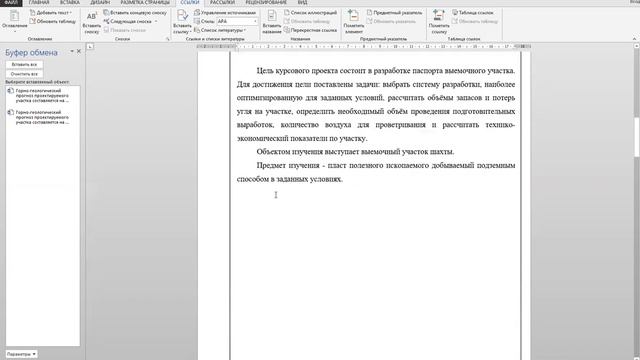Expand Список литературы dropdown

(x=220, y=30)
